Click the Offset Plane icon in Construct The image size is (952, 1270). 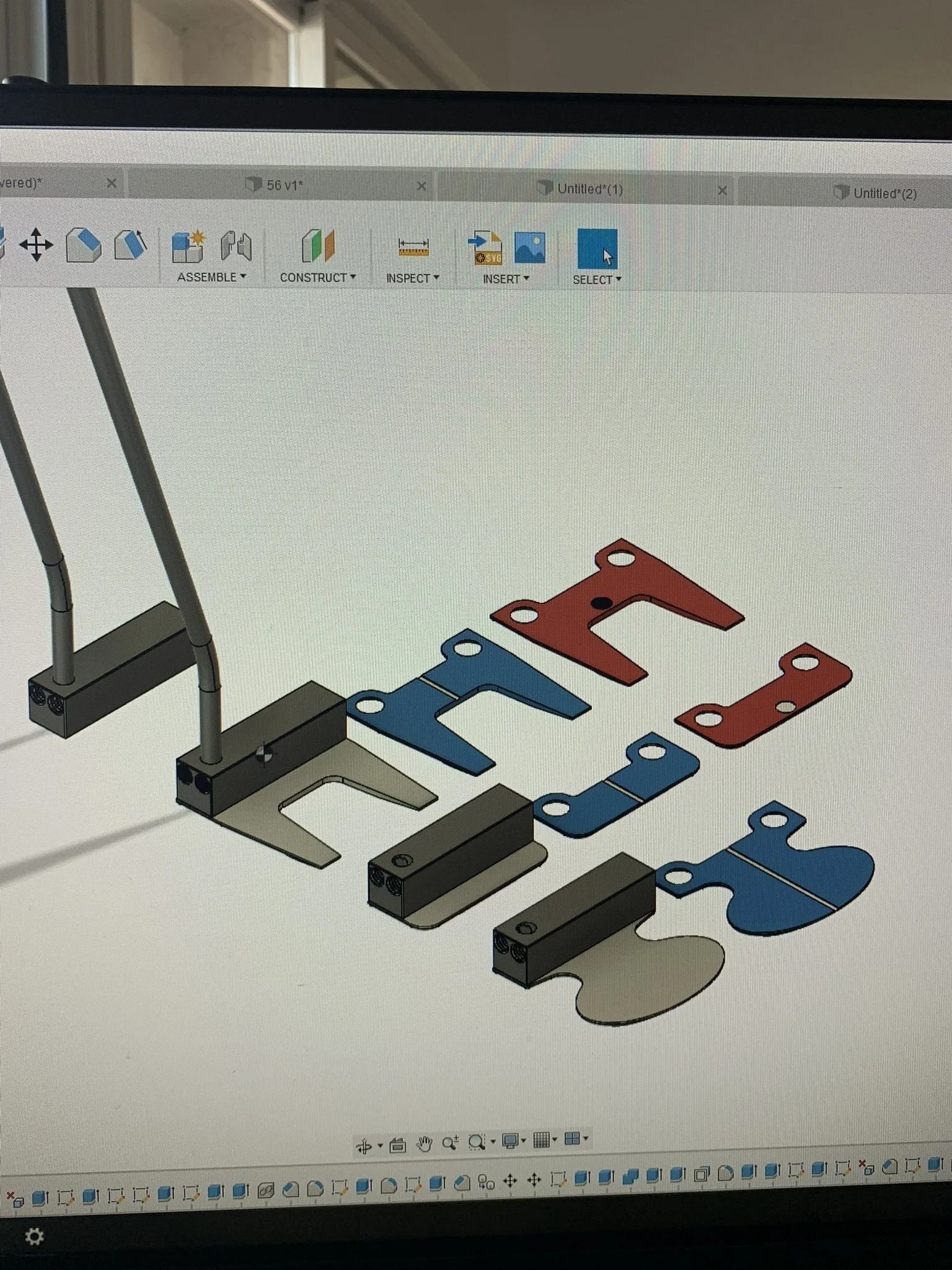318,246
